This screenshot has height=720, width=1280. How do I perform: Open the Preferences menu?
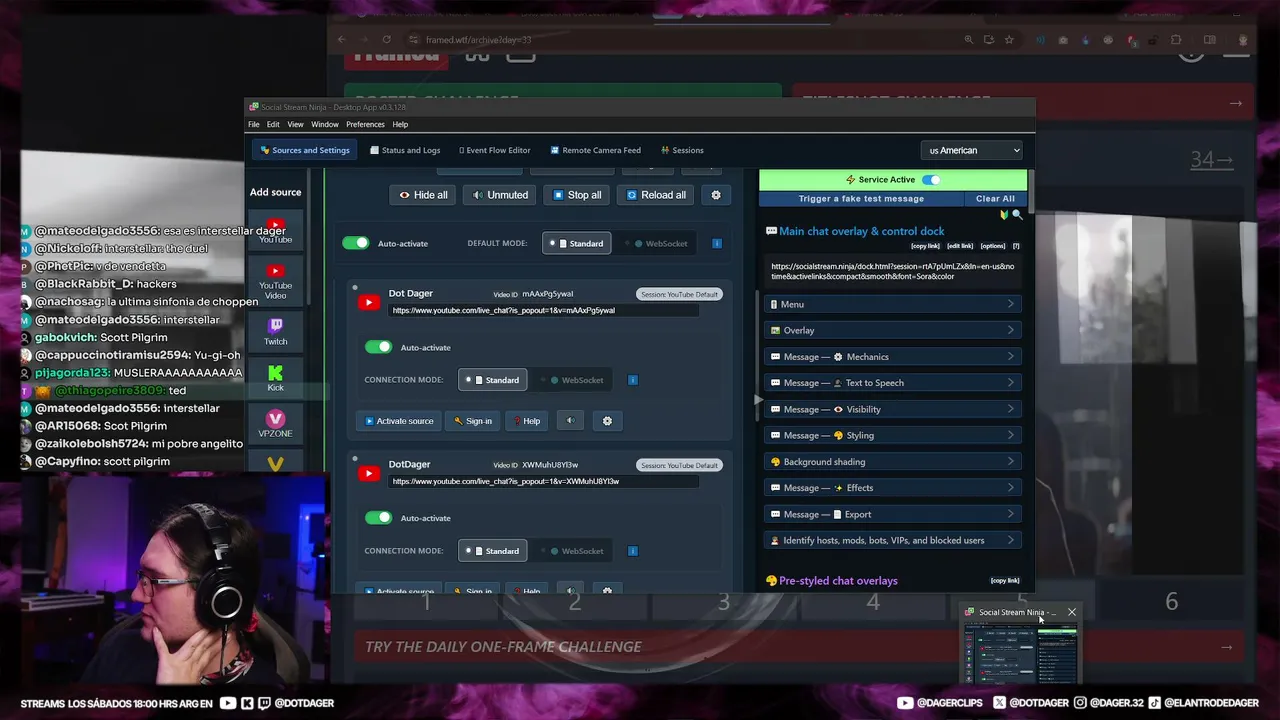(x=365, y=124)
